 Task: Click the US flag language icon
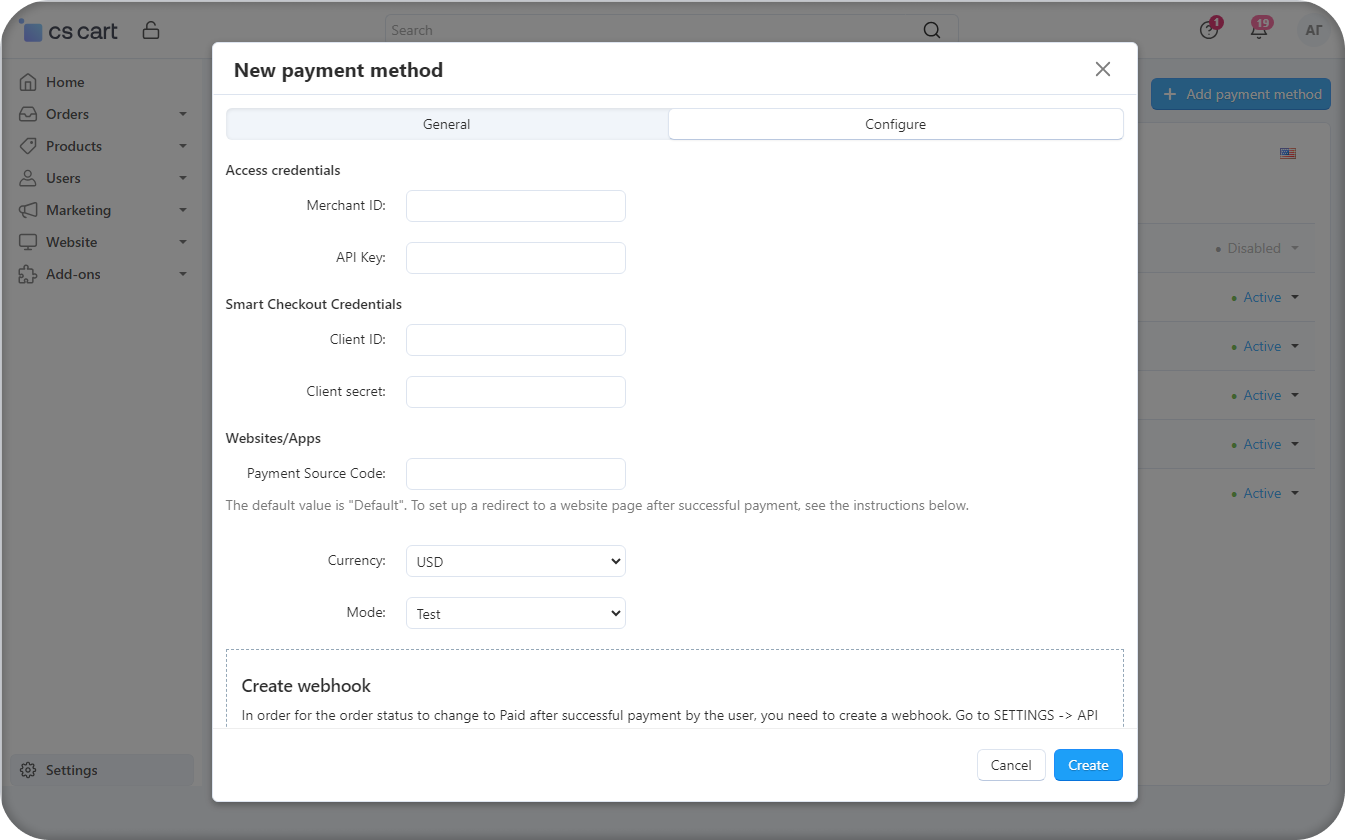[1288, 153]
